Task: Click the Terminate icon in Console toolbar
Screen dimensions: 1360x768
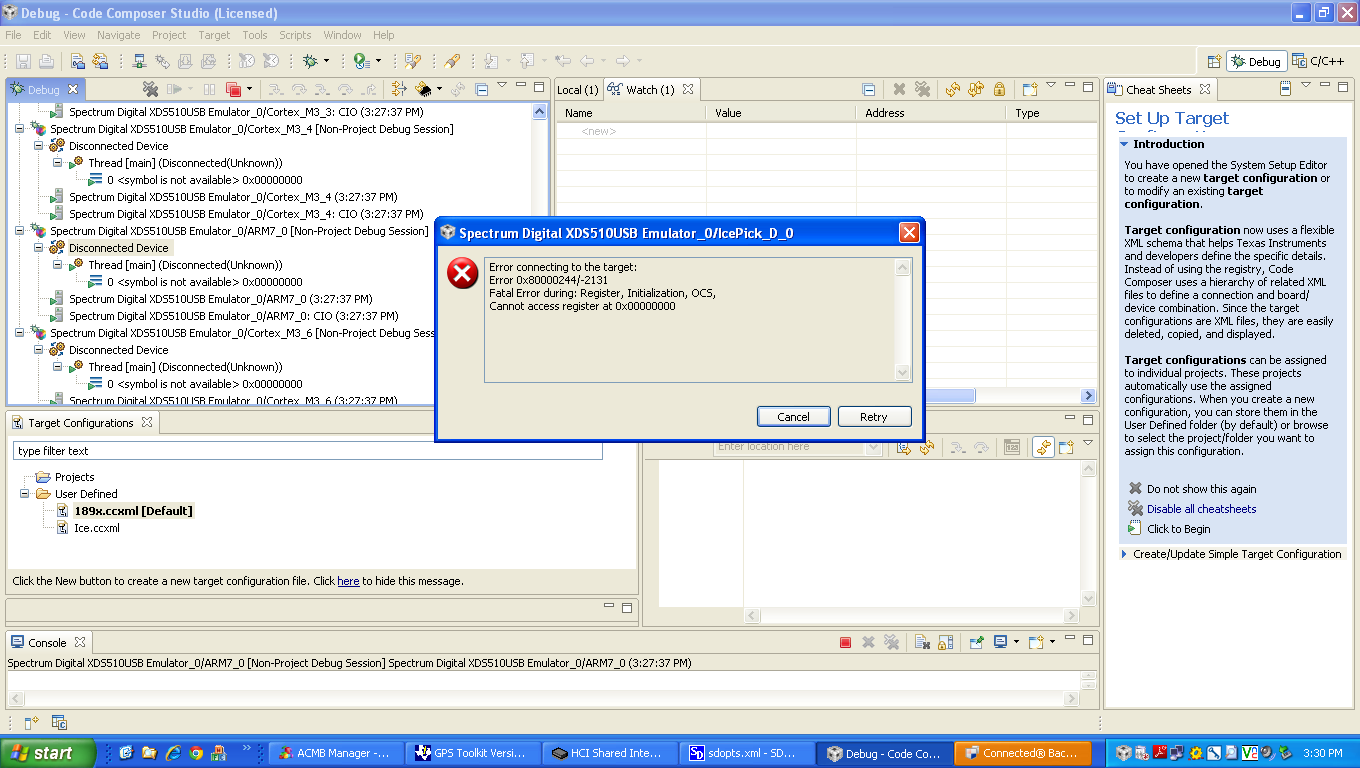Action: 845,642
